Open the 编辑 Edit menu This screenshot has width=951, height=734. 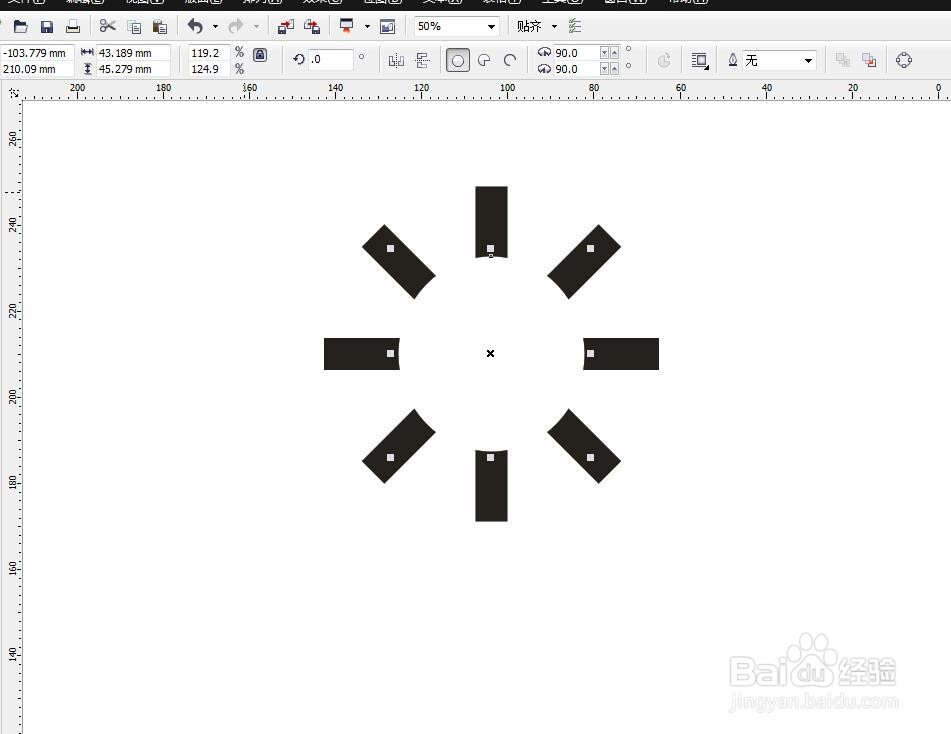tap(85, 3)
